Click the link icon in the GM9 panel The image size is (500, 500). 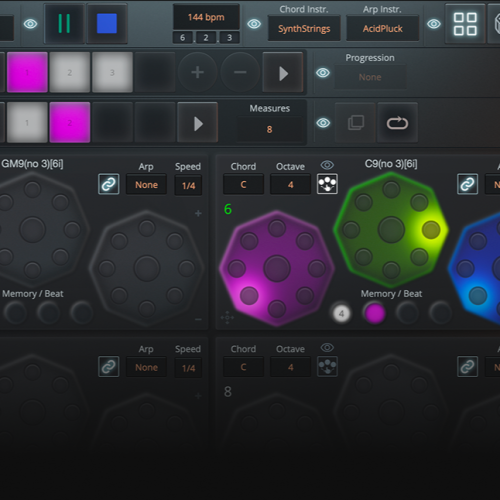click(109, 184)
